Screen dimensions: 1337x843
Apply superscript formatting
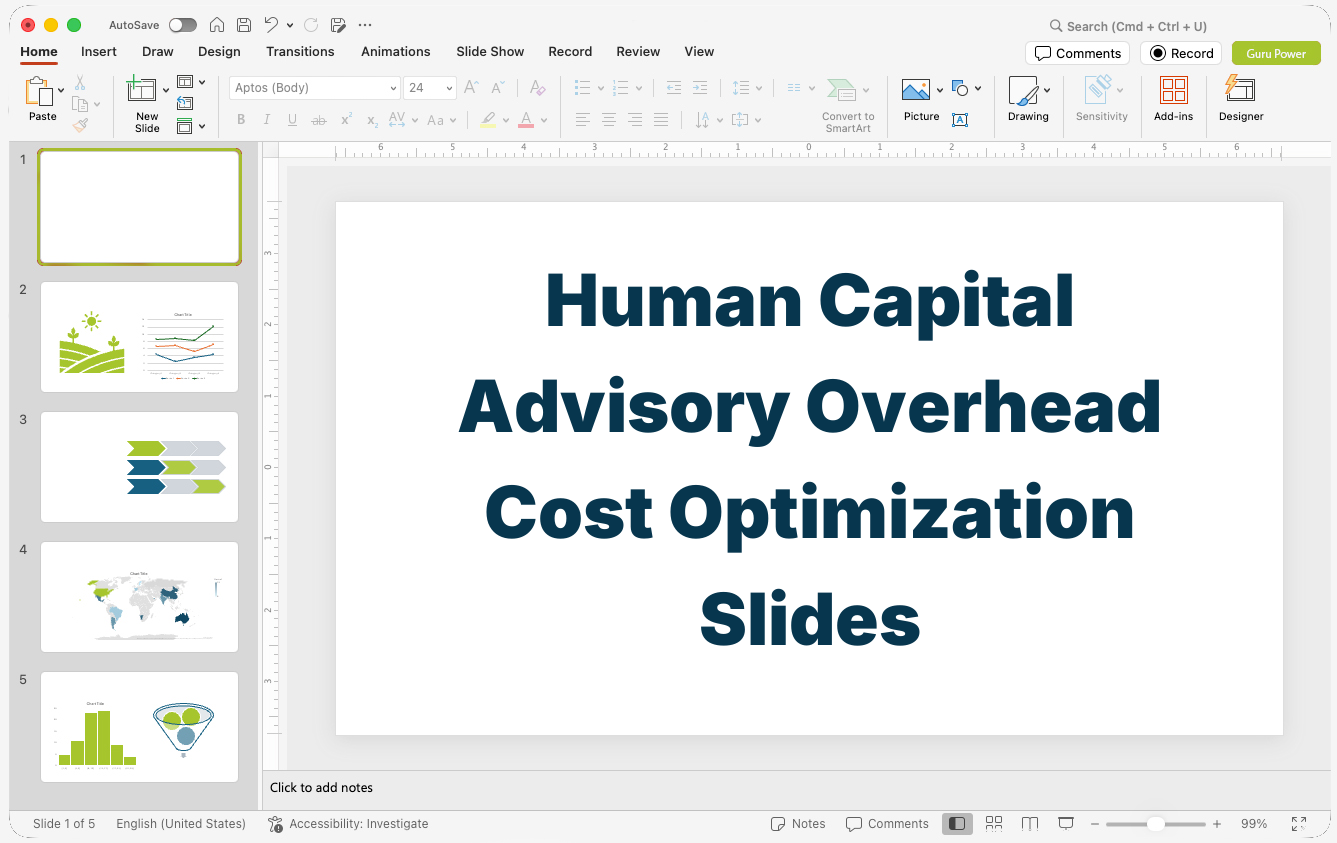tap(346, 120)
